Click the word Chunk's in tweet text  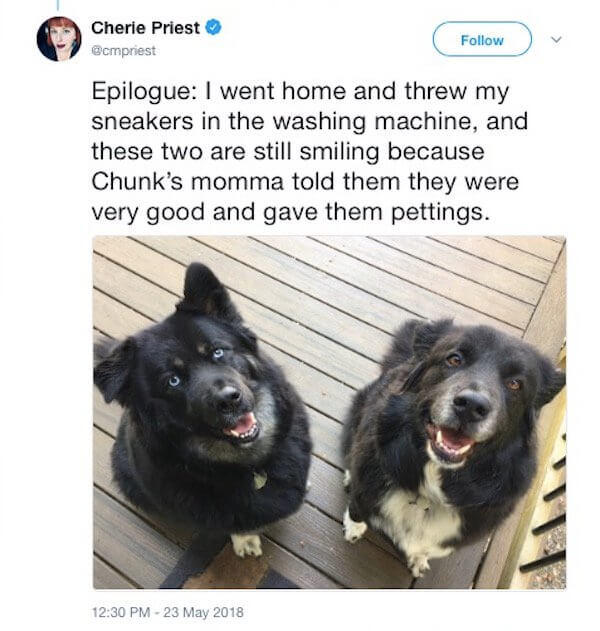point(137,181)
